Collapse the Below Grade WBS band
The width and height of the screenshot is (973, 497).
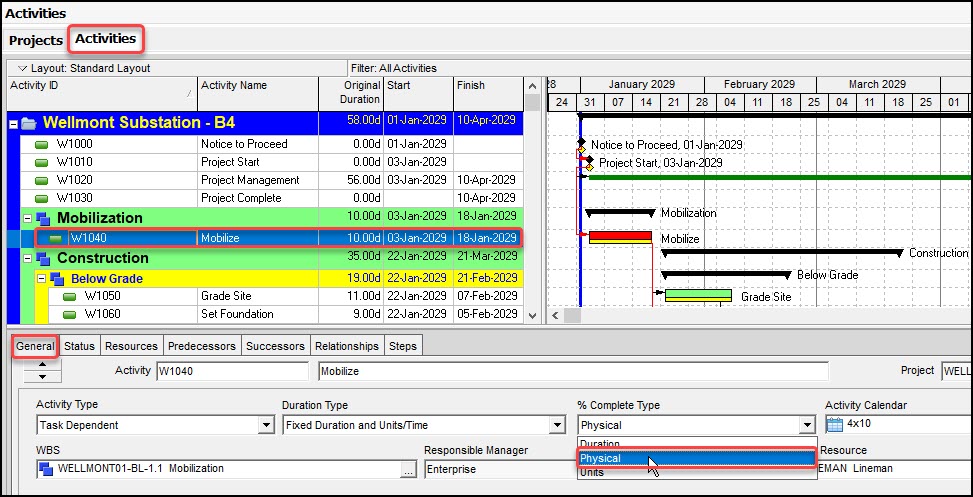click(42, 279)
